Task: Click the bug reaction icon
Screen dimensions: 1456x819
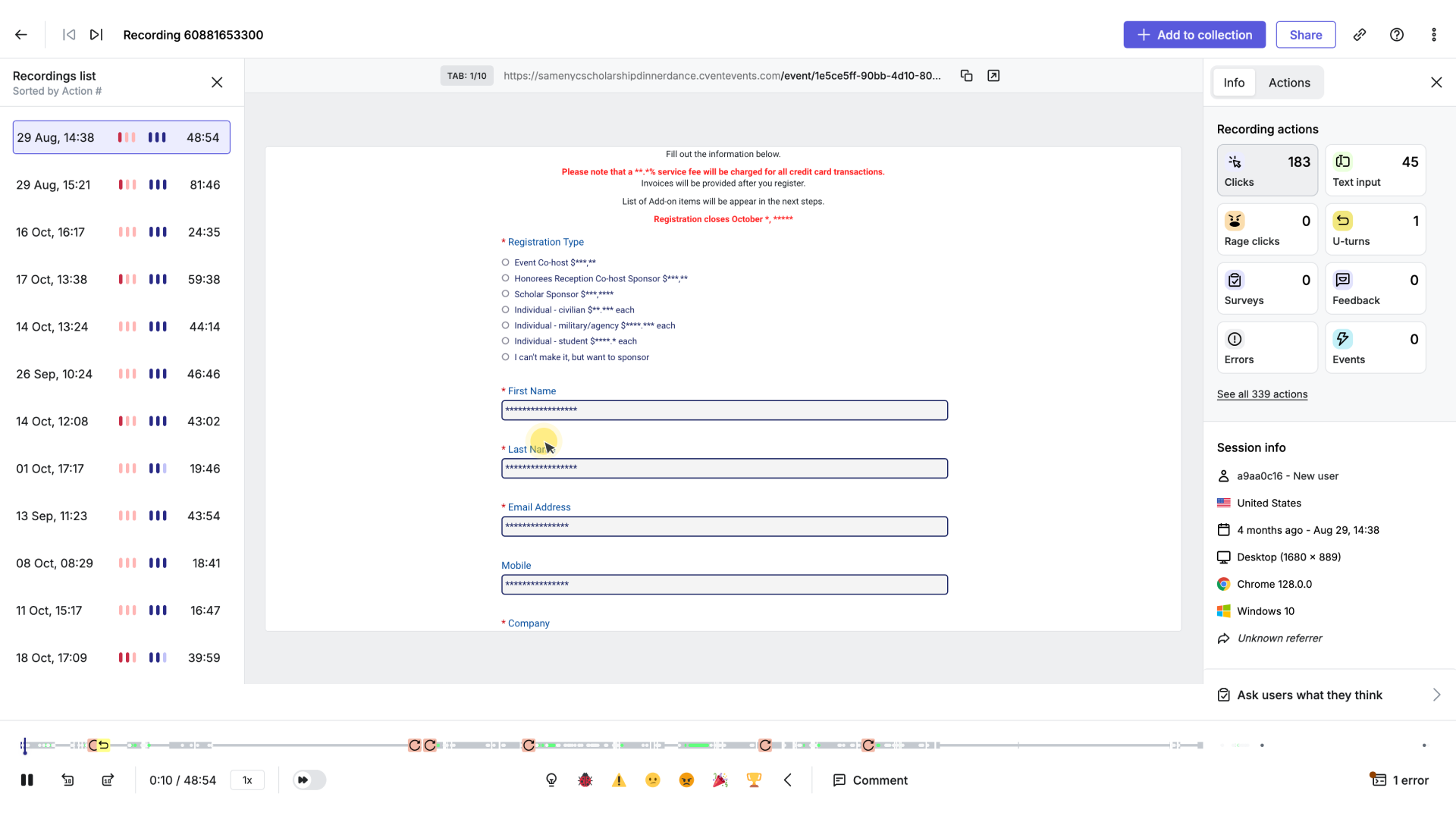Action: click(x=585, y=780)
